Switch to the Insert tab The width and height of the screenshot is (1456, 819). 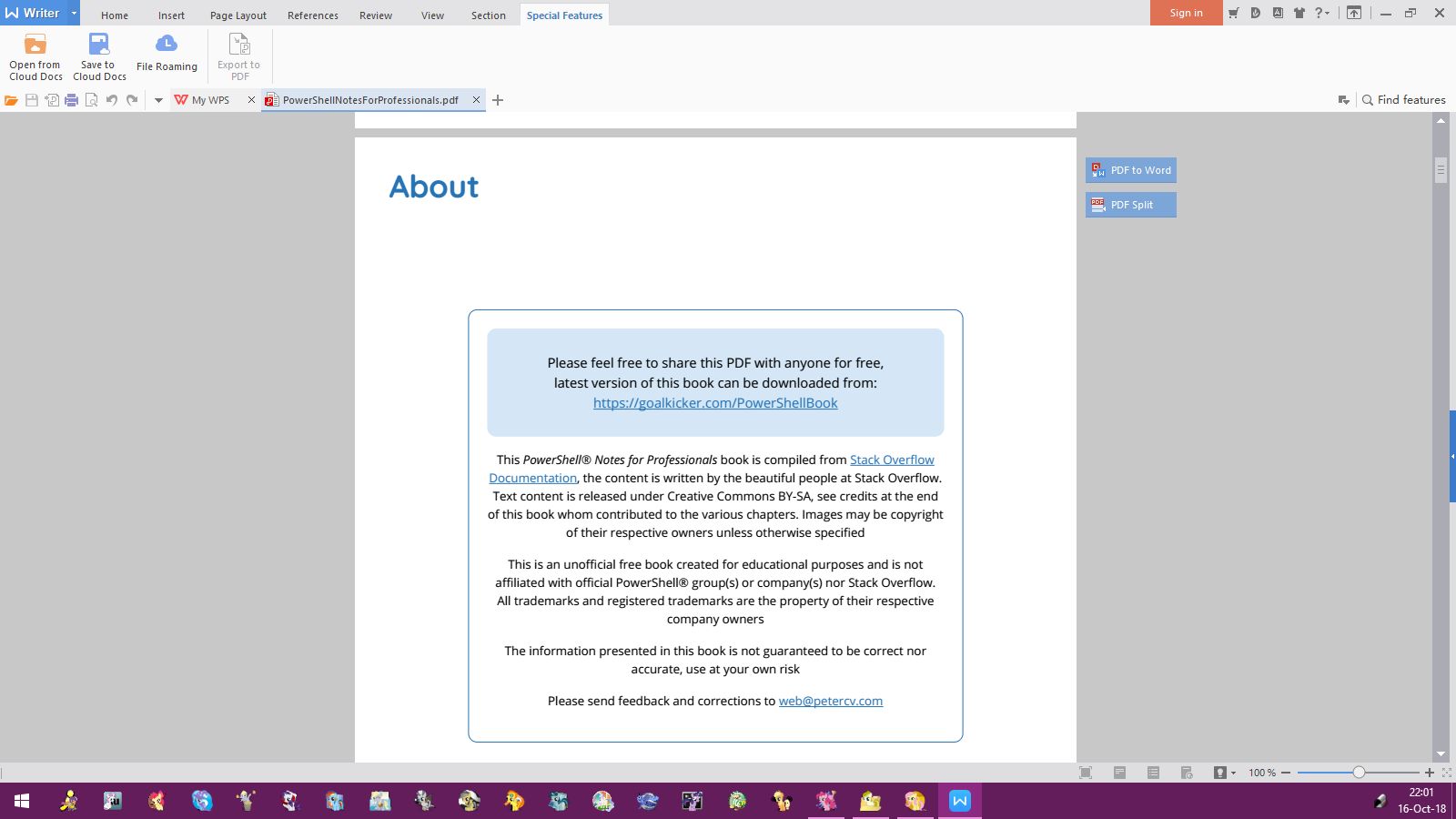pyautogui.click(x=171, y=15)
